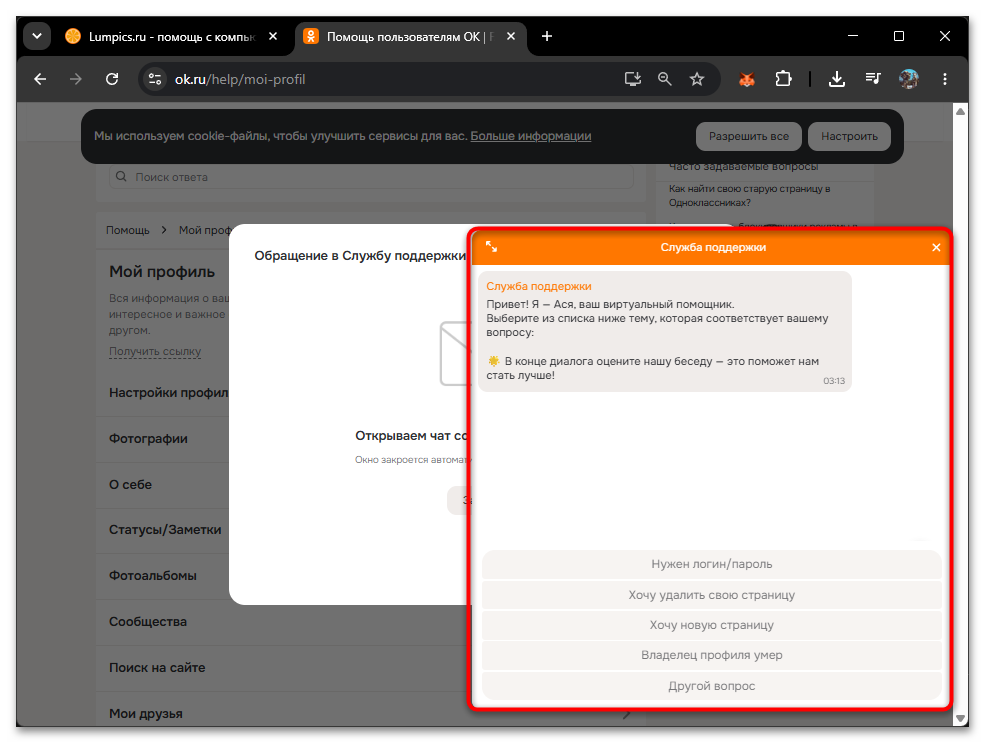
Task: Open Как найти свою старую страницу question
Action: (x=749, y=195)
